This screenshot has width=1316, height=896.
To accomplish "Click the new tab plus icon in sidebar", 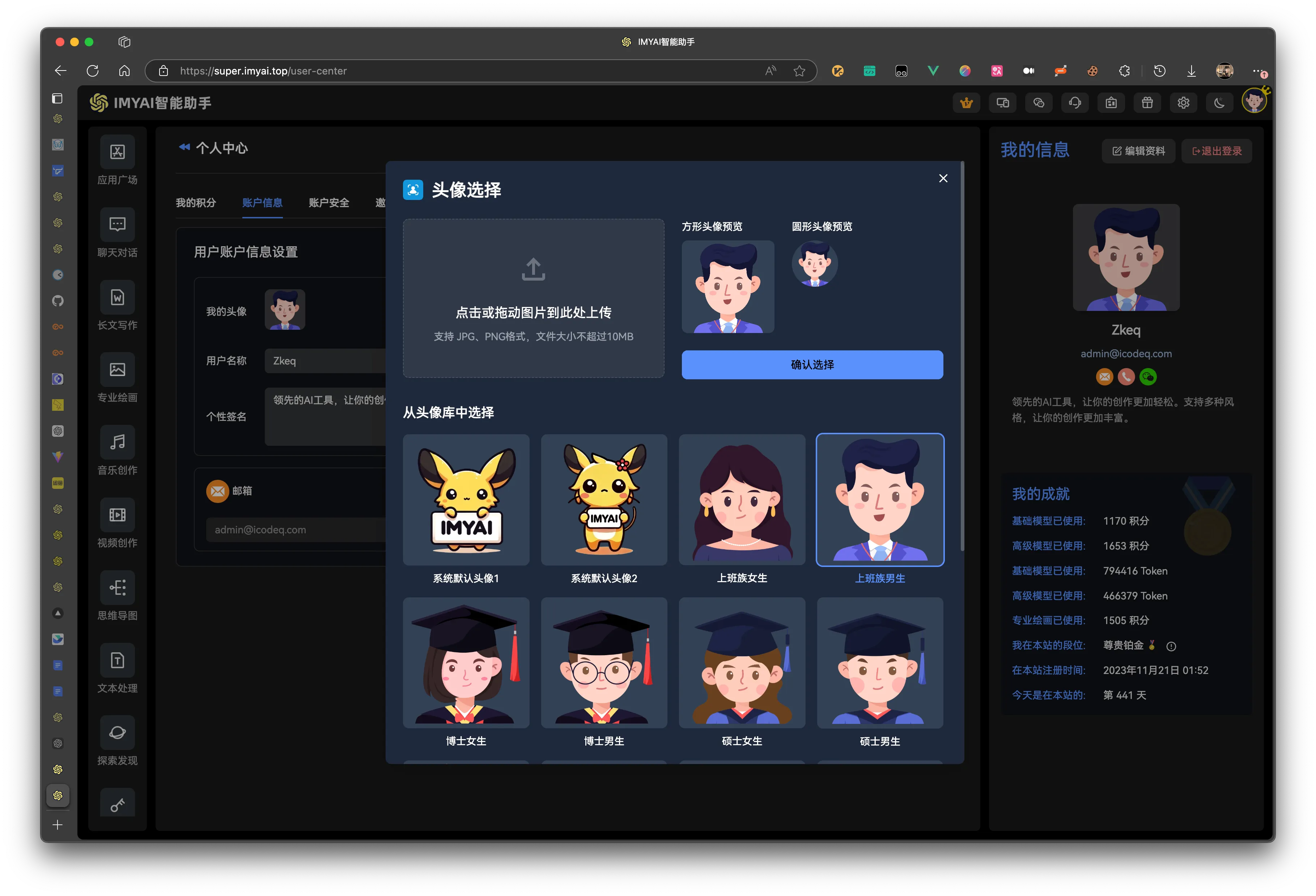I will click(x=57, y=825).
